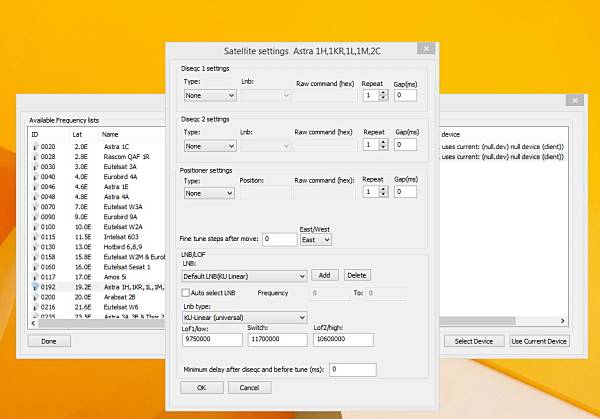Click satellite icon for Intelsat 603 row
The height and width of the screenshot is (419, 600).
[35, 237]
